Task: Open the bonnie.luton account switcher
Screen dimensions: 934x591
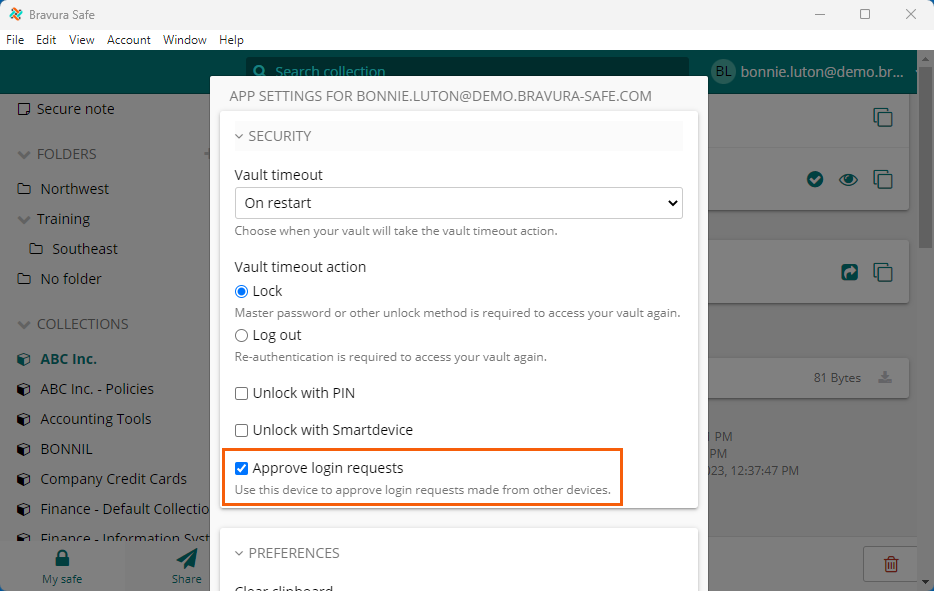Action: coord(814,72)
